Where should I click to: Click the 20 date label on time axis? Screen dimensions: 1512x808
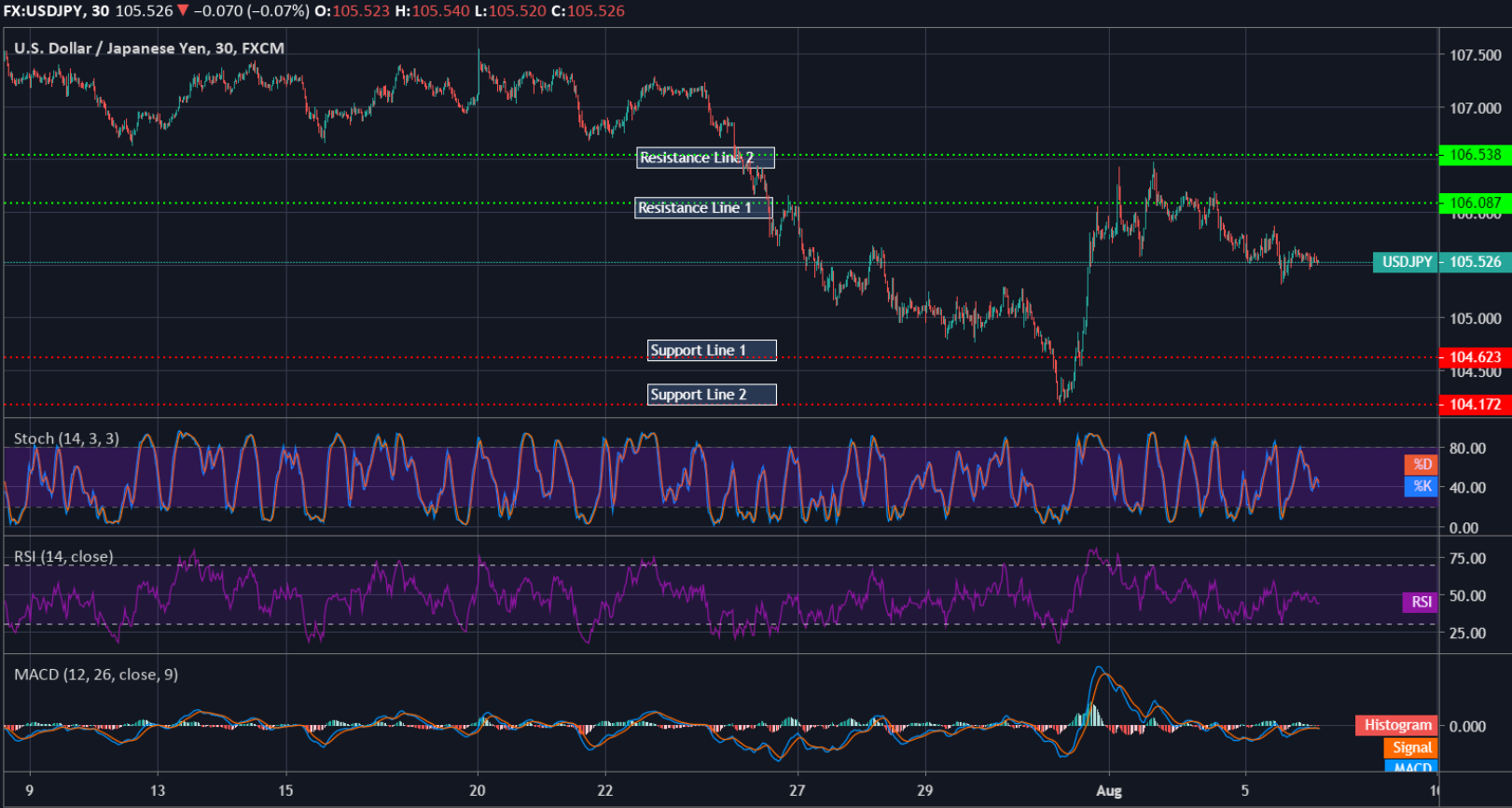(x=478, y=791)
